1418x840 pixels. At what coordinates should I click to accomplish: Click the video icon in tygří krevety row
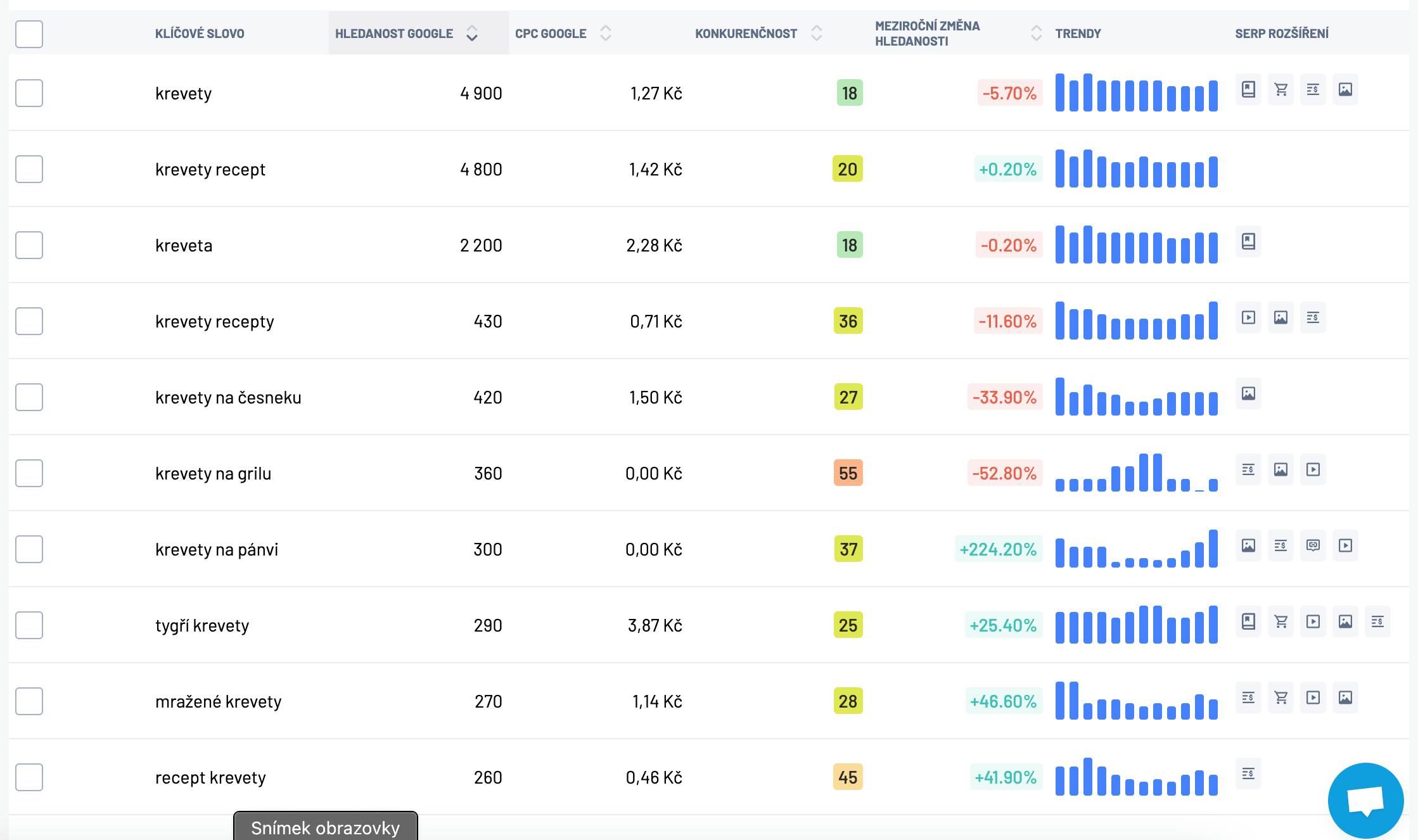click(x=1313, y=621)
